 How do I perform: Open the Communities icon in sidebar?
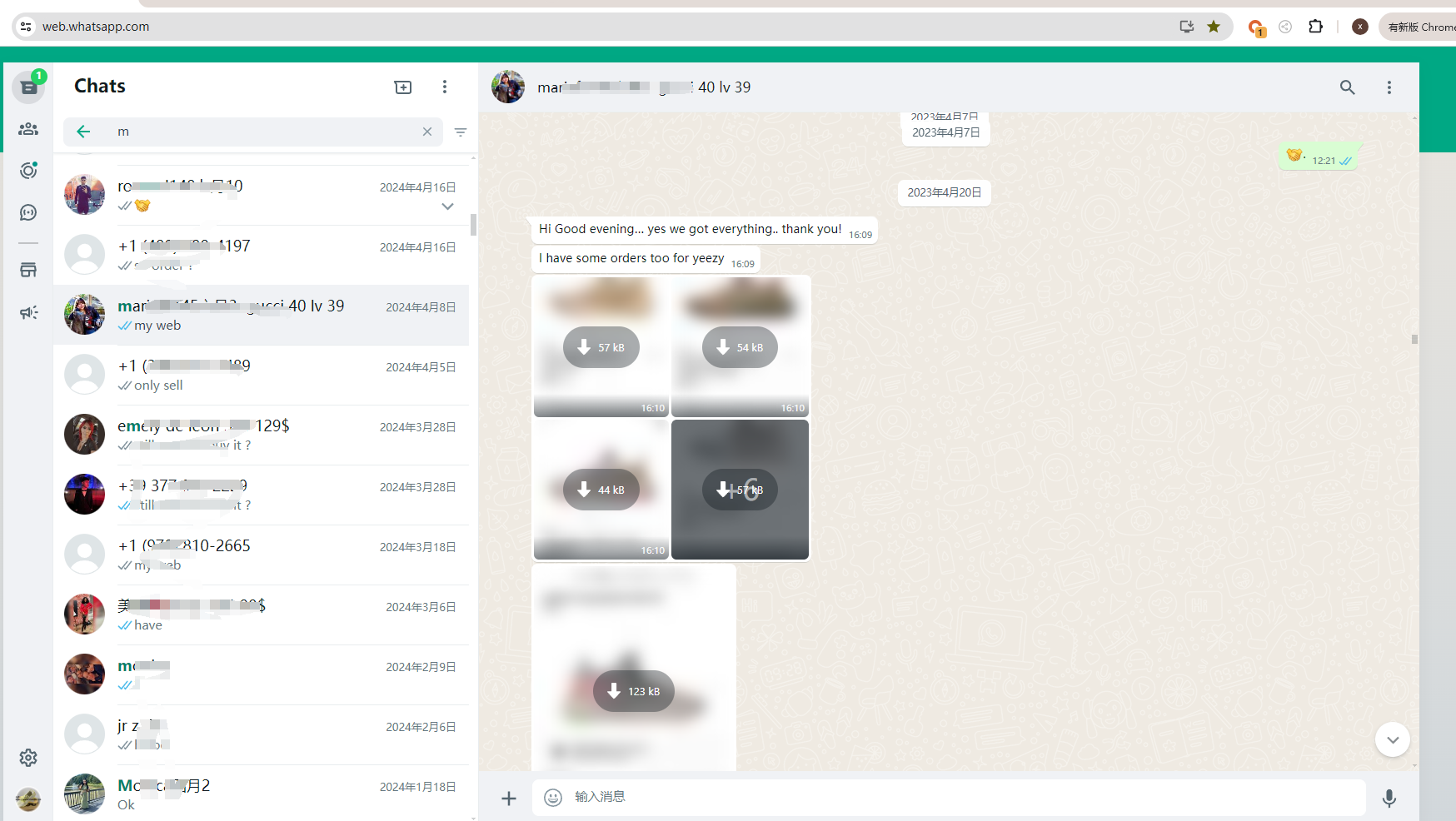click(x=28, y=129)
